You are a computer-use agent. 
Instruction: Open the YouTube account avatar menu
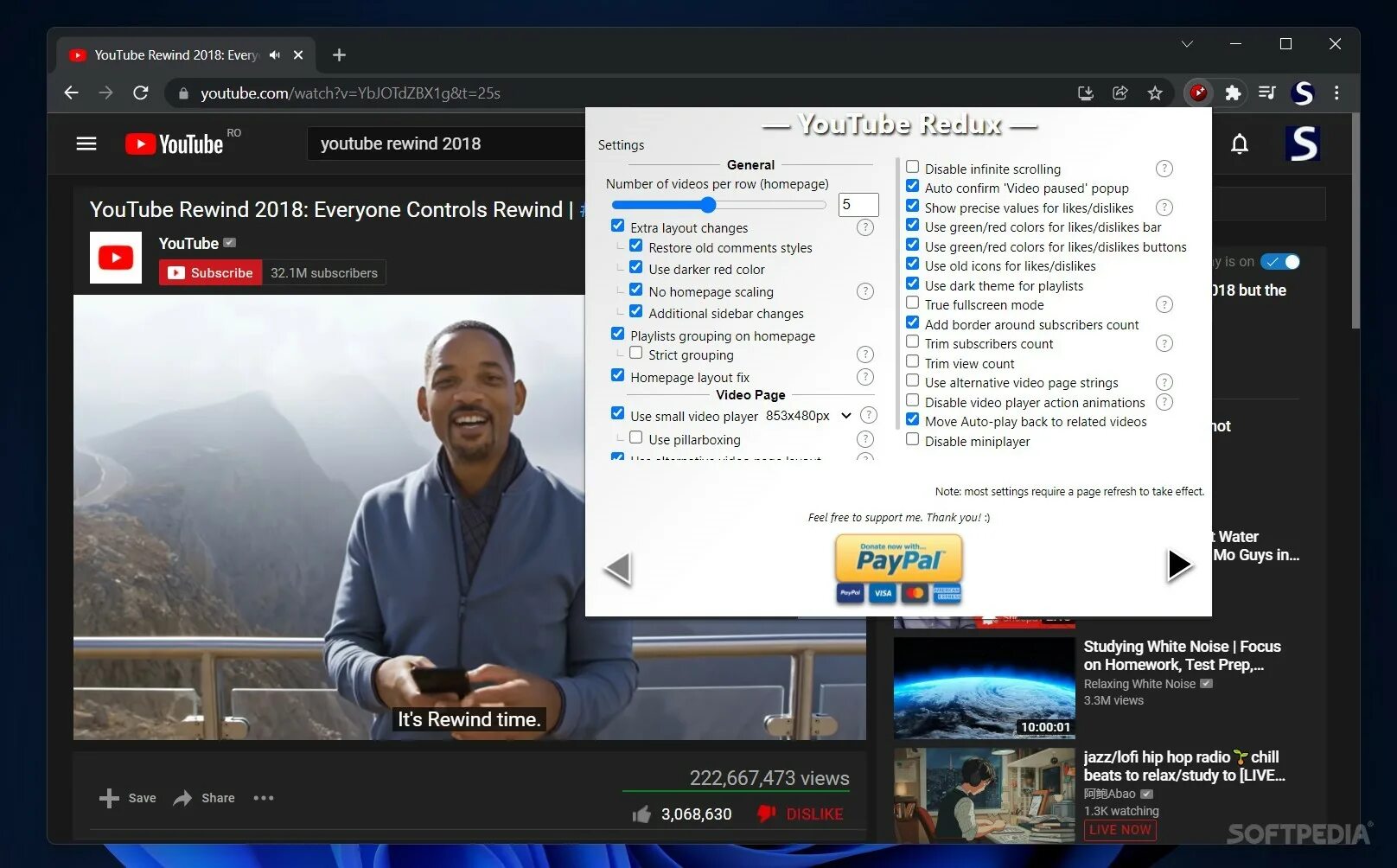pyautogui.click(x=1303, y=144)
